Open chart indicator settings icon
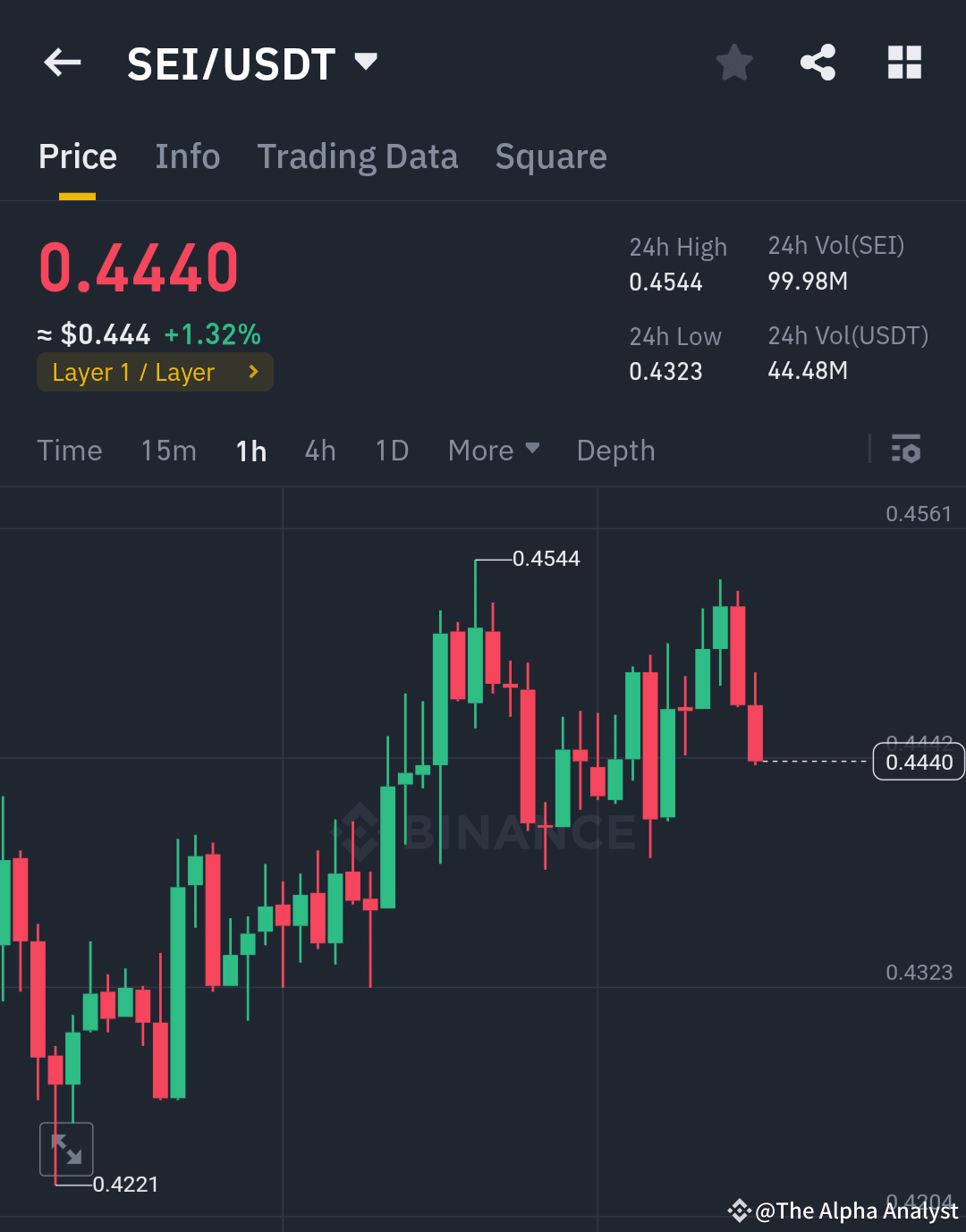The width and height of the screenshot is (966, 1232). click(906, 450)
